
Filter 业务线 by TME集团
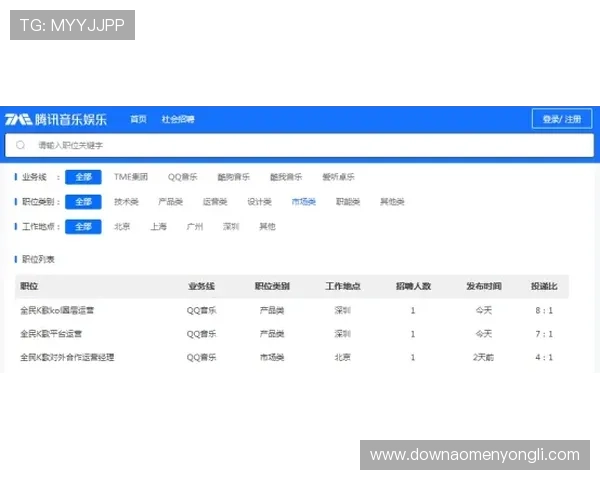pyautogui.click(x=131, y=177)
